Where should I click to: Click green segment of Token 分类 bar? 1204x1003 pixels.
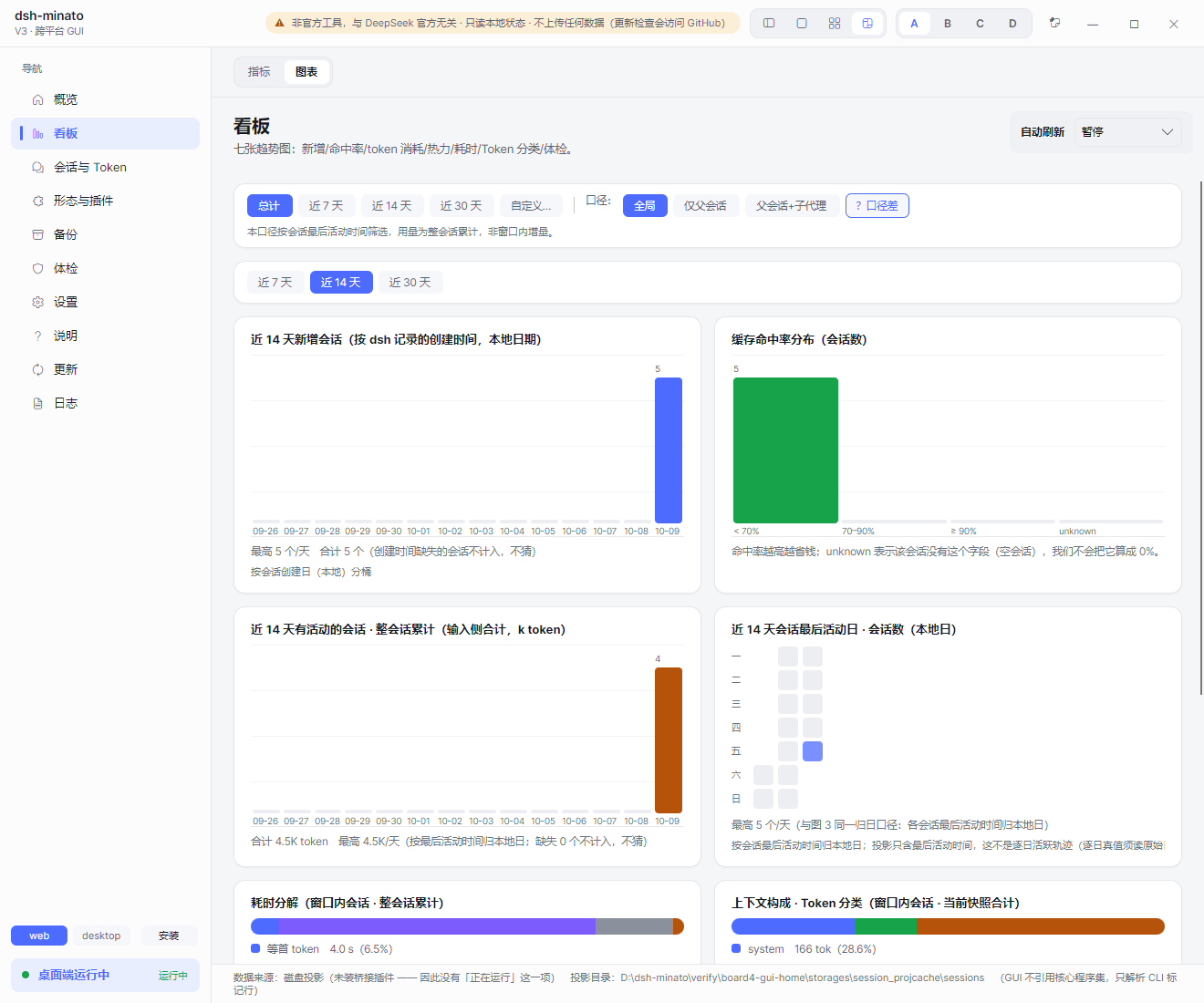(x=886, y=926)
